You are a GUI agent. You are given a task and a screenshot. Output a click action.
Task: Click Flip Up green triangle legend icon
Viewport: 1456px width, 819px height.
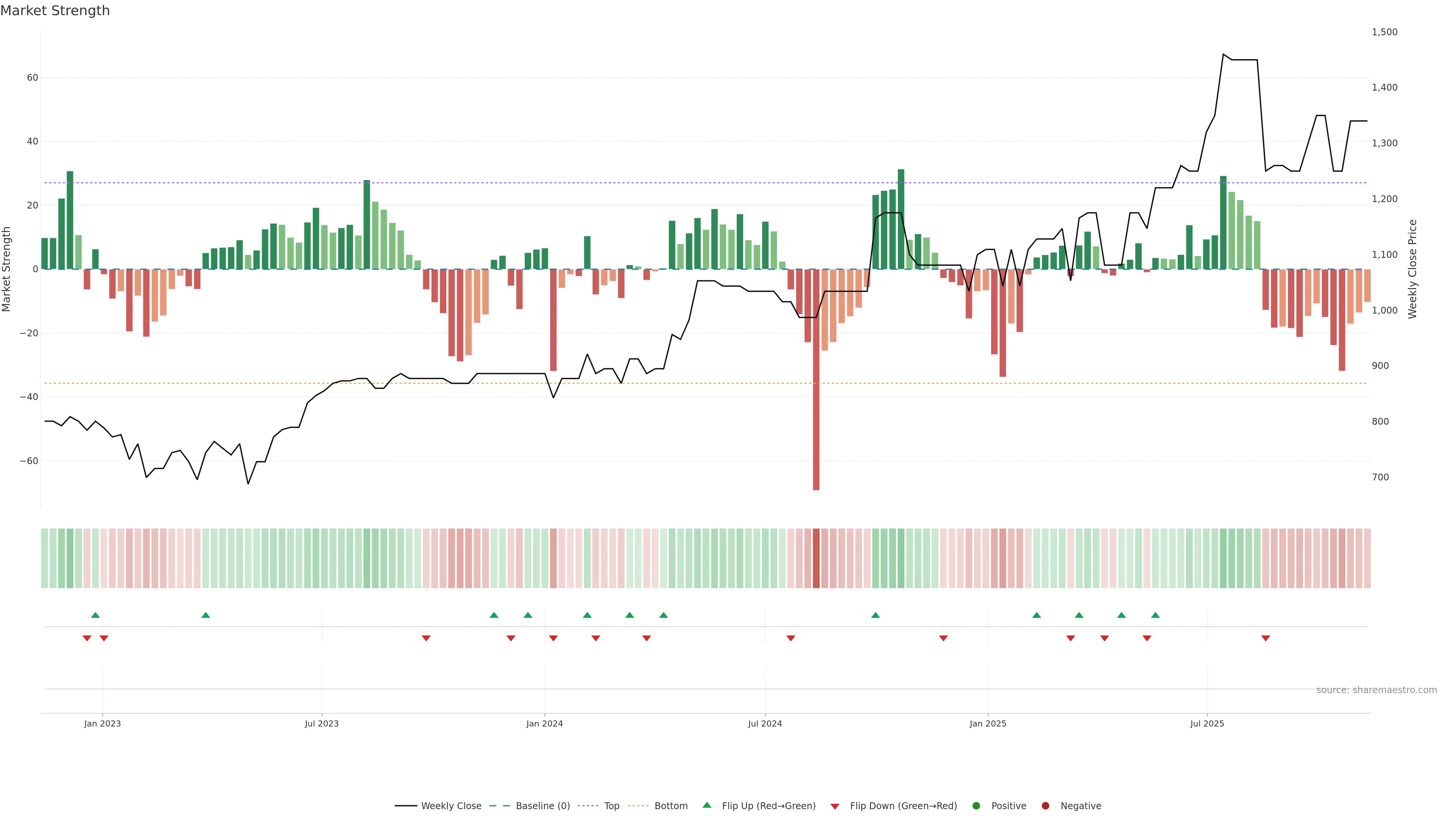click(706, 805)
